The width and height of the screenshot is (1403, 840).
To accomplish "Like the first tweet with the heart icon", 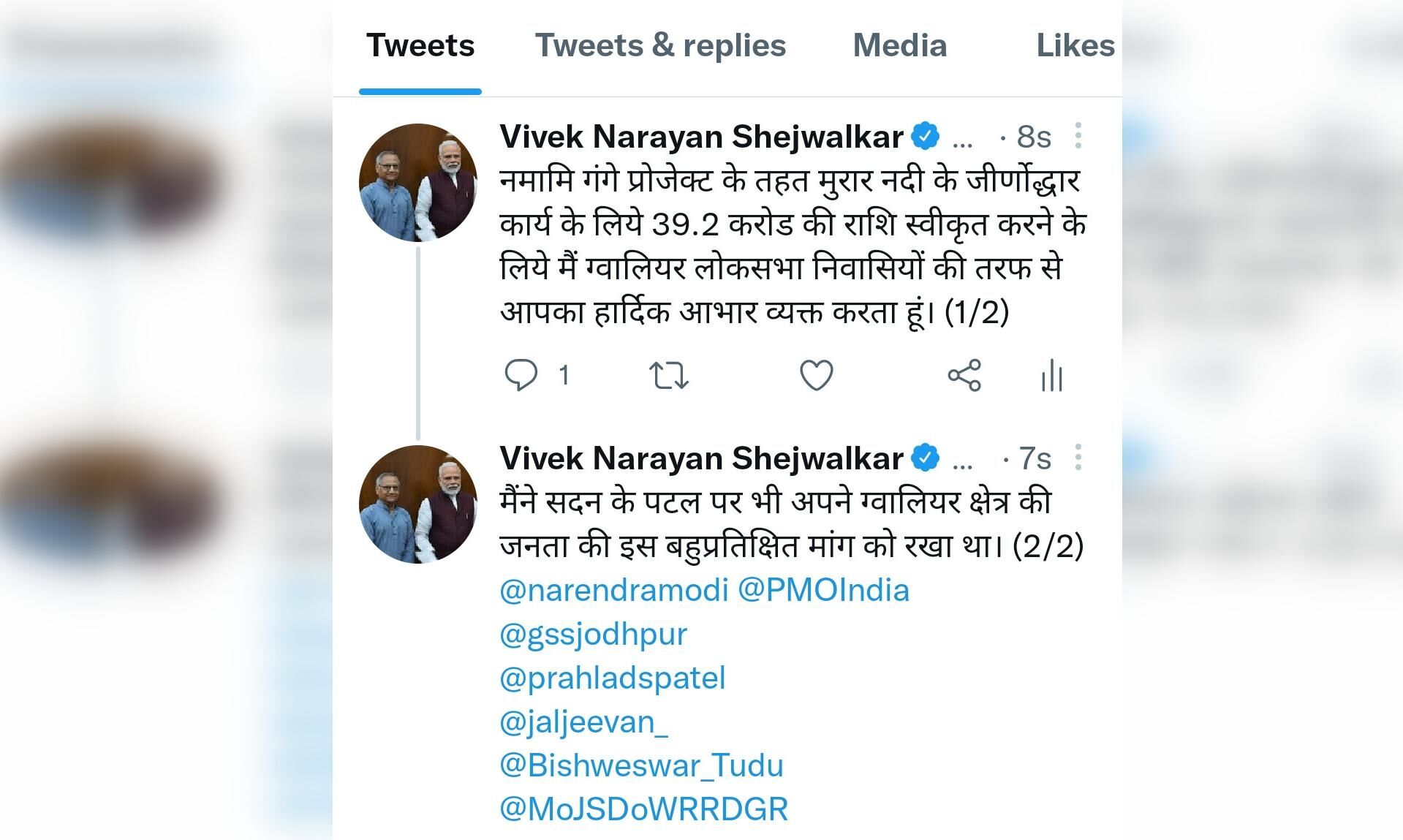I will coord(817,376).
